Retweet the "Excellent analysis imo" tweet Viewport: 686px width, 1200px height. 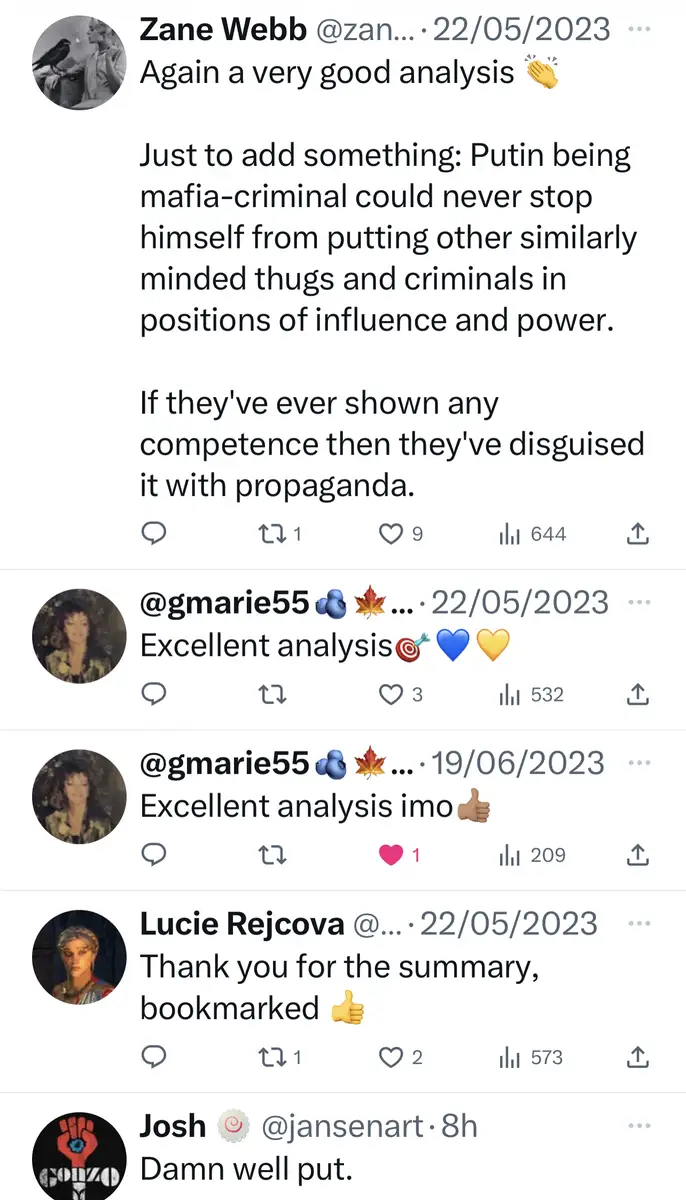[x=270, y=855]
